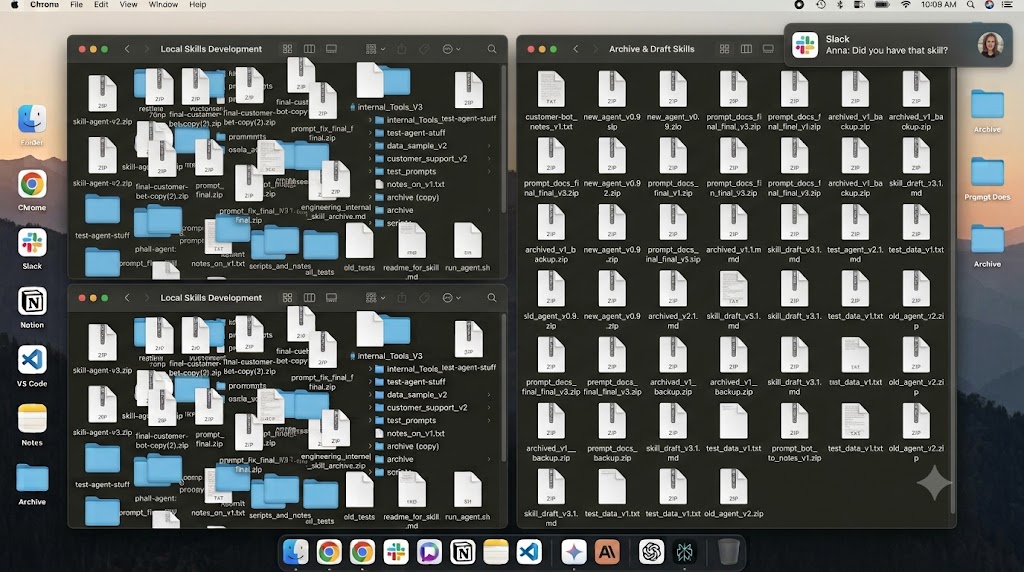1024x572 pixels.
Task: Switch upper Local Skills Development window to gallery view
Action: coord(332,49)
